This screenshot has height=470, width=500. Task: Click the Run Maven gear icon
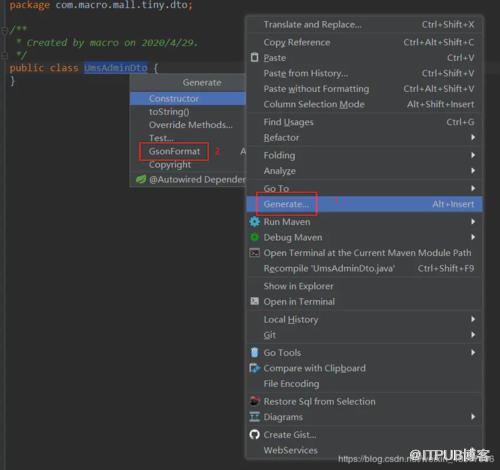254,222
